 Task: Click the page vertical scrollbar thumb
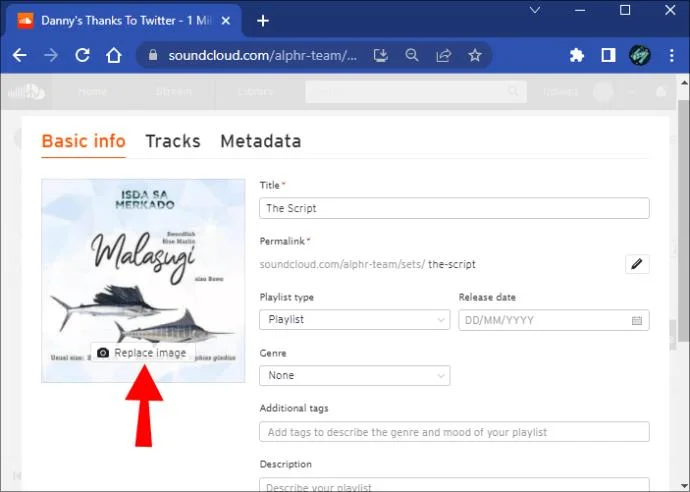[x=684, y=220]
